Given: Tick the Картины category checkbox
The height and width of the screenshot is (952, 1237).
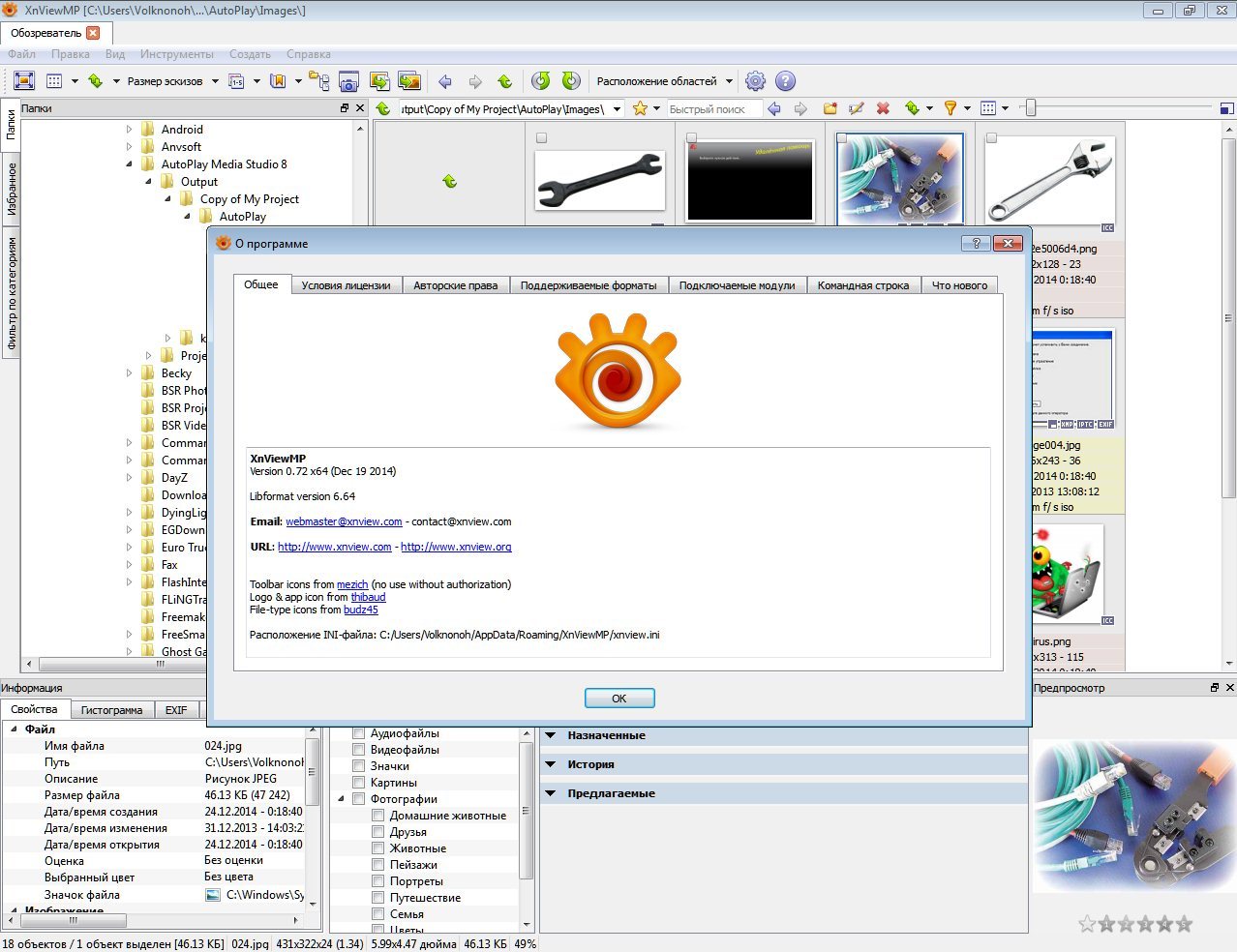Looking at the screenshot, I should (358, 783).
